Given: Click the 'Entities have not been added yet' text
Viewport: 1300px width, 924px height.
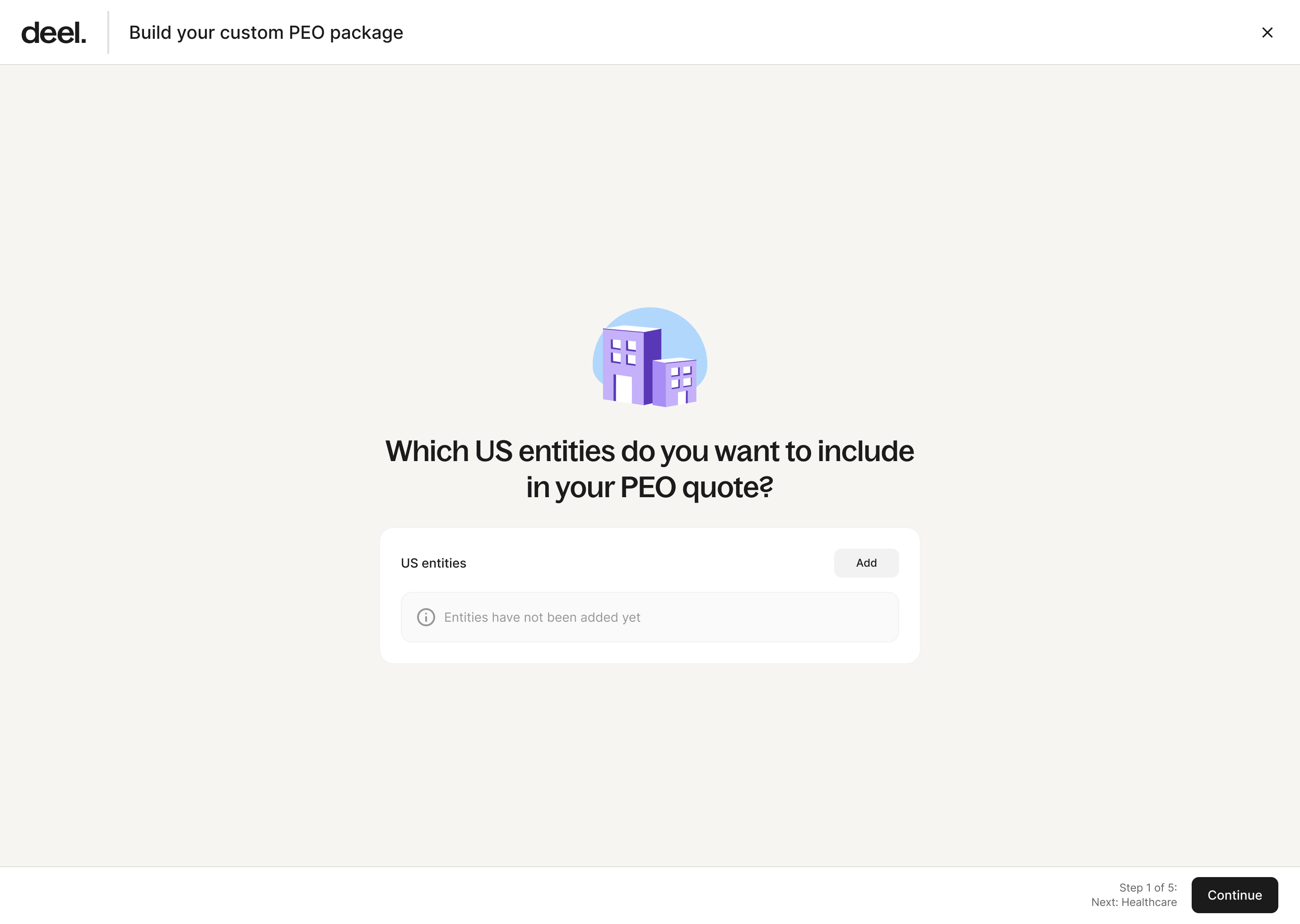Looking at the screenshot, I should pos(542,617).
